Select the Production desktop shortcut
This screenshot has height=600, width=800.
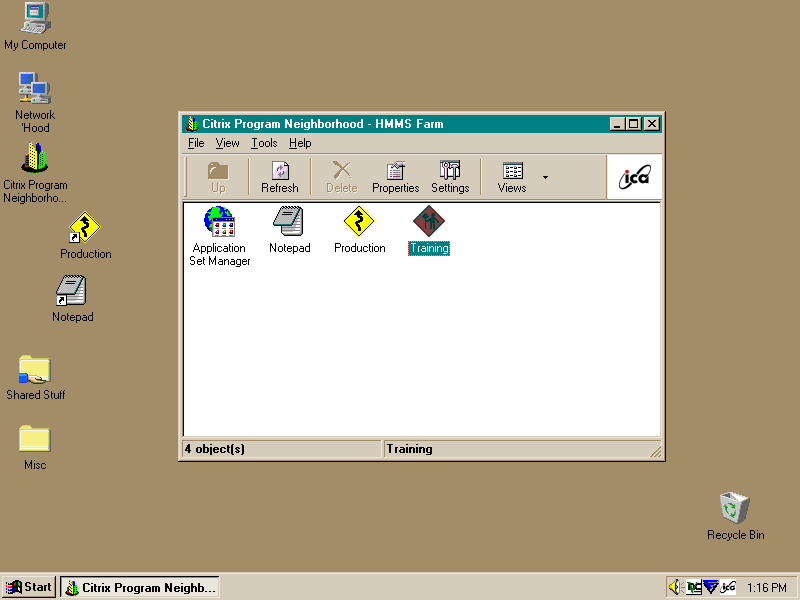tap(85, 235)
